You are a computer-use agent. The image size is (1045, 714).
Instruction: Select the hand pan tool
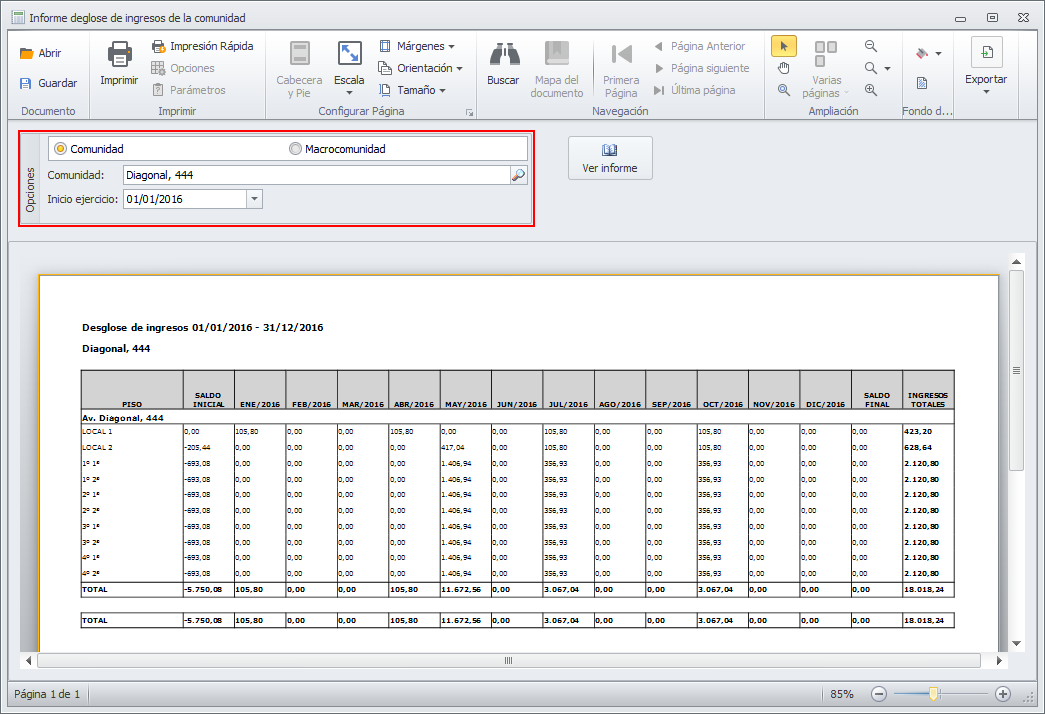tap(784, 68)
